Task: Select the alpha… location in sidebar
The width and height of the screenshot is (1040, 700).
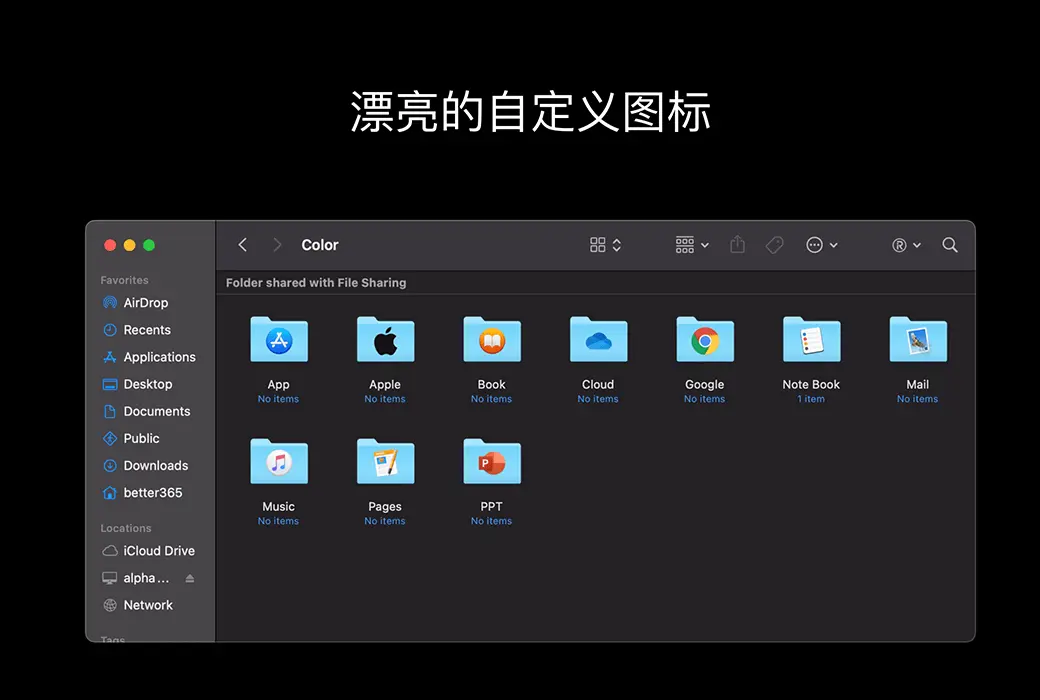Action: click(x=149, y=578)
